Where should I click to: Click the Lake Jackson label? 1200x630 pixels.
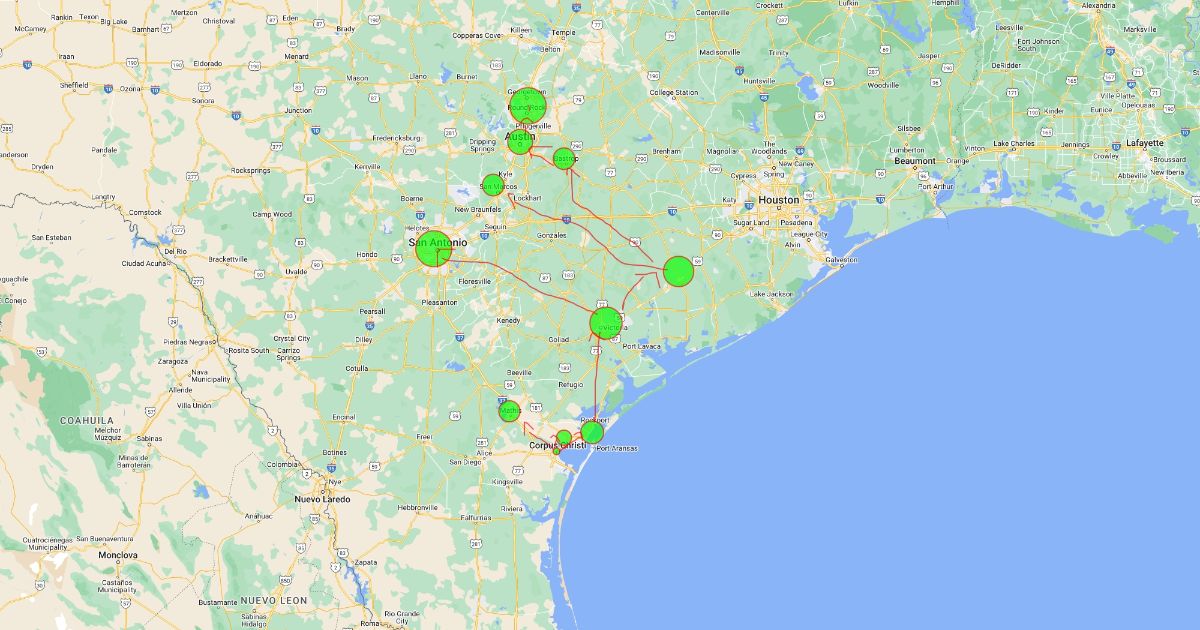coord(771,294)
